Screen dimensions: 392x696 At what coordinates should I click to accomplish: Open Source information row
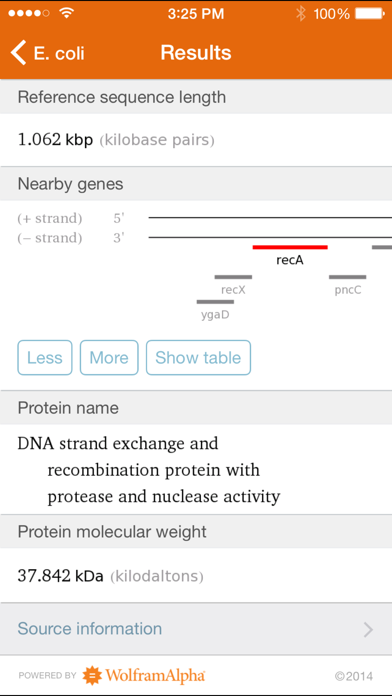(196, 629)
